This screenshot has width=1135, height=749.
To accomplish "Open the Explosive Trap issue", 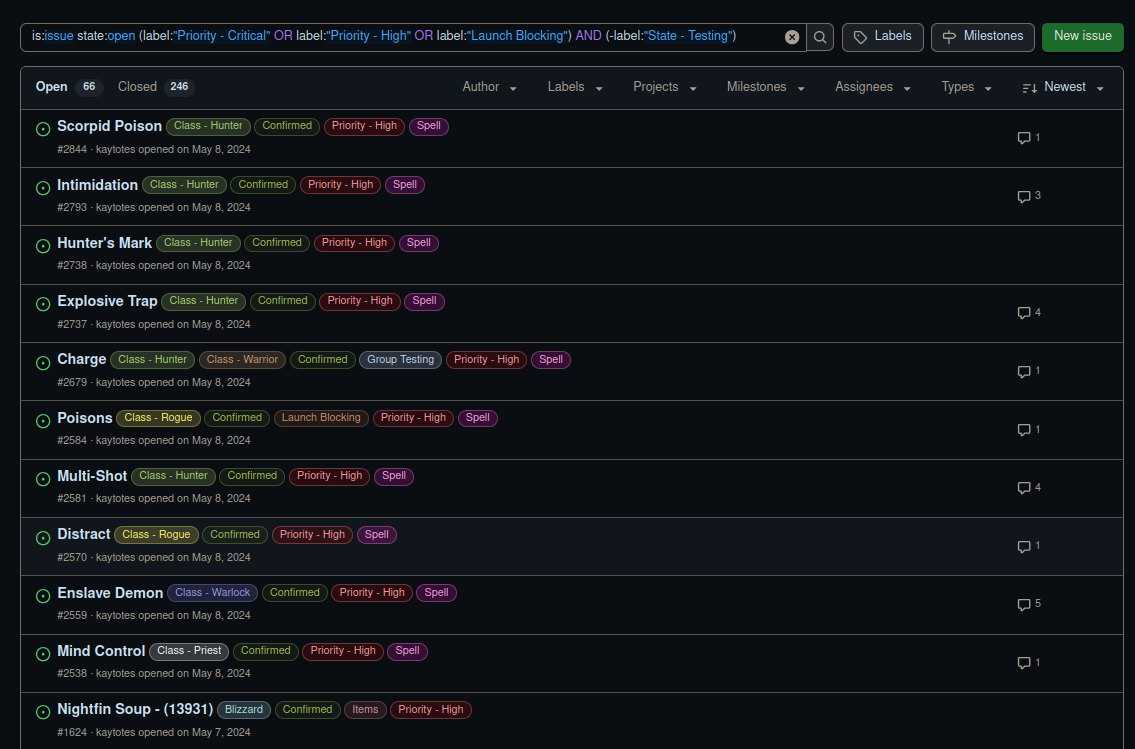I will (x=107, y=301).
